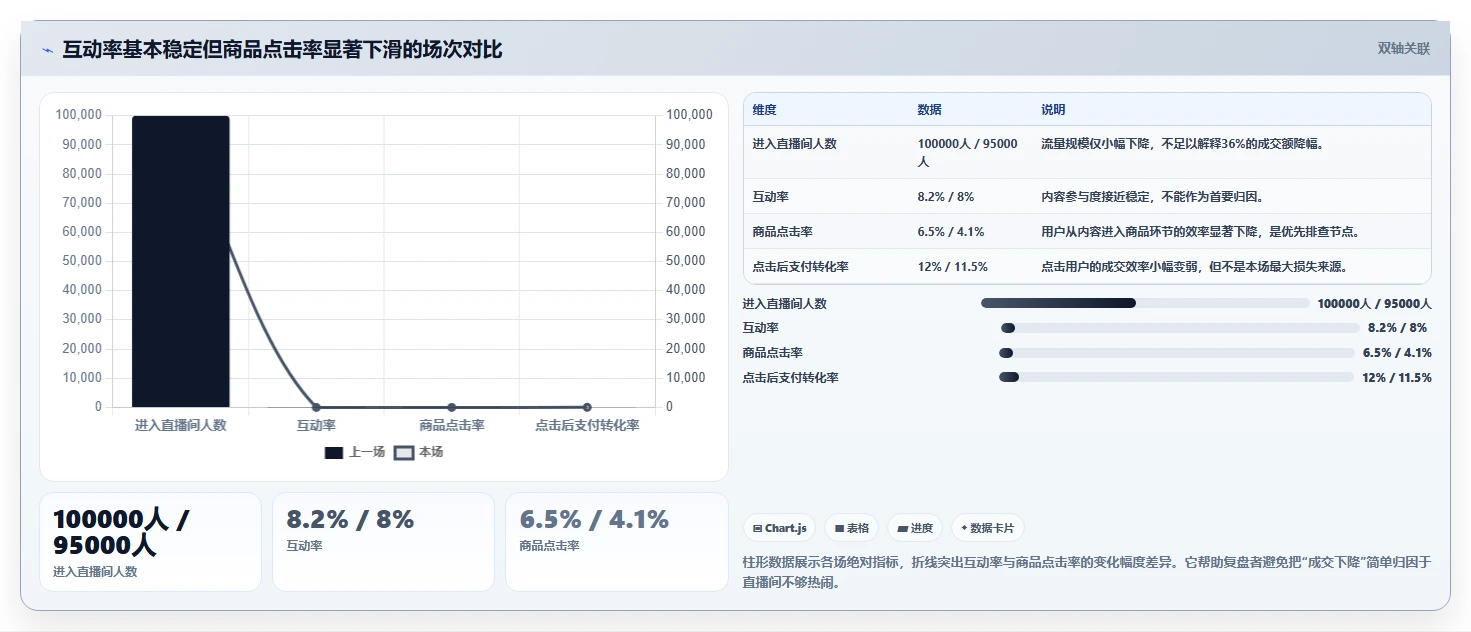Click the 维度 table column header

click(x=765, y=110)
